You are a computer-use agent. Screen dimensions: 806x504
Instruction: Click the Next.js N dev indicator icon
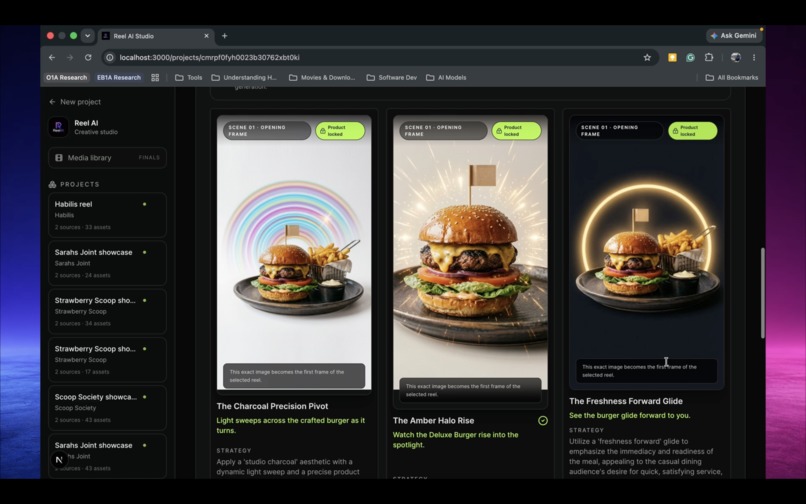59,460
